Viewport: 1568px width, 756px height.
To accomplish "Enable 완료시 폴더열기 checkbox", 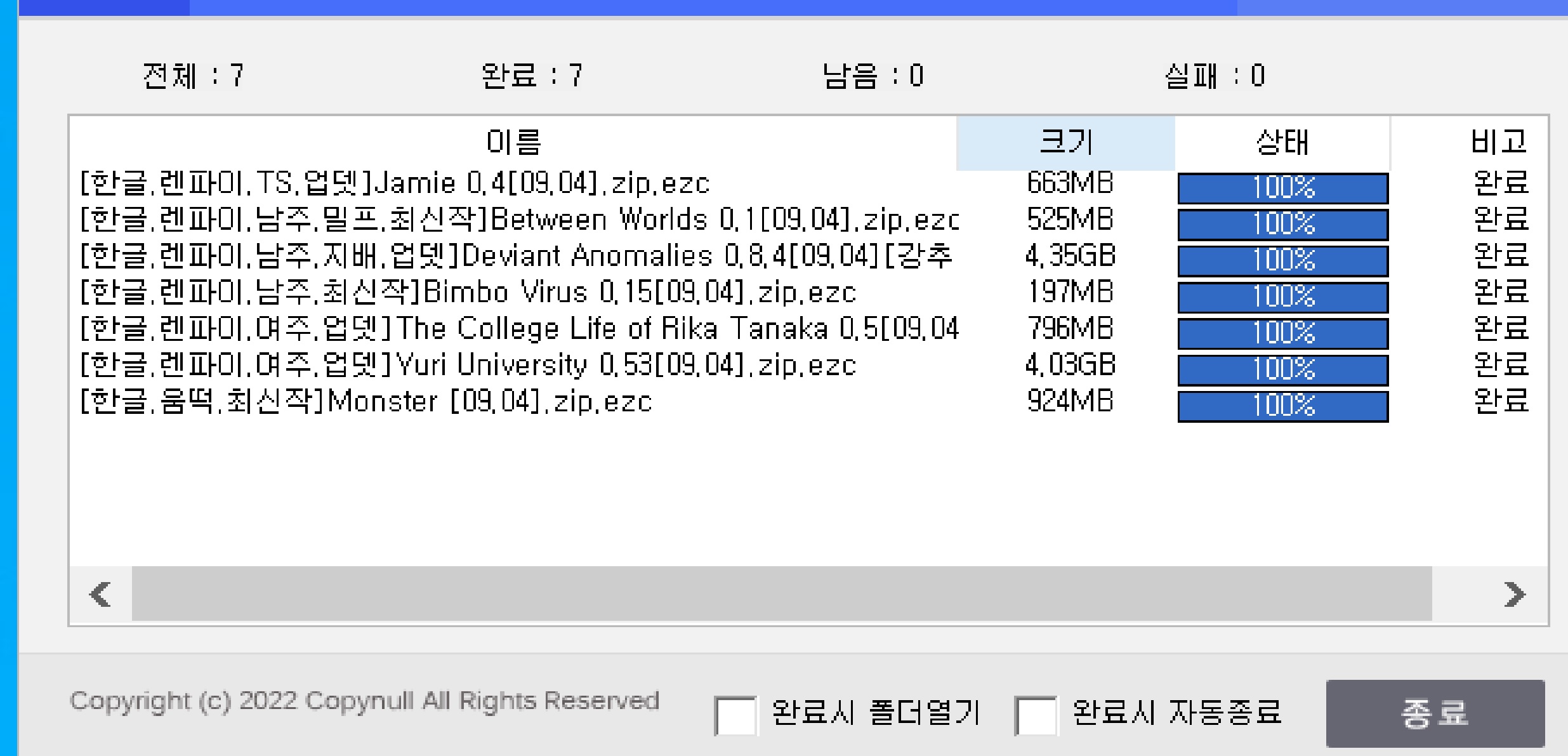I will click(735, 715).
